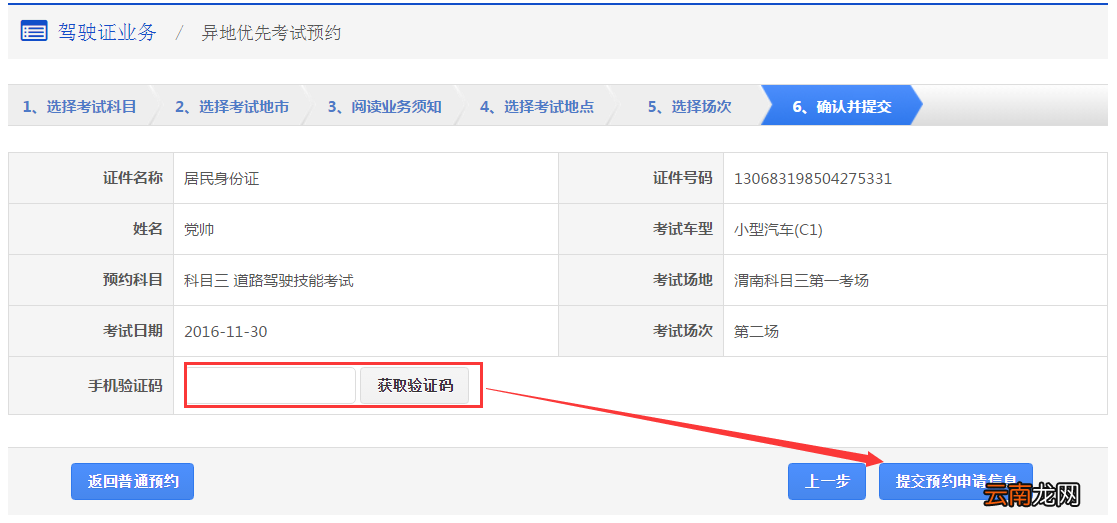This screenshot has height=523, width=1117.
Task: Go to step 5、选择场次
Action: [690, 107]
